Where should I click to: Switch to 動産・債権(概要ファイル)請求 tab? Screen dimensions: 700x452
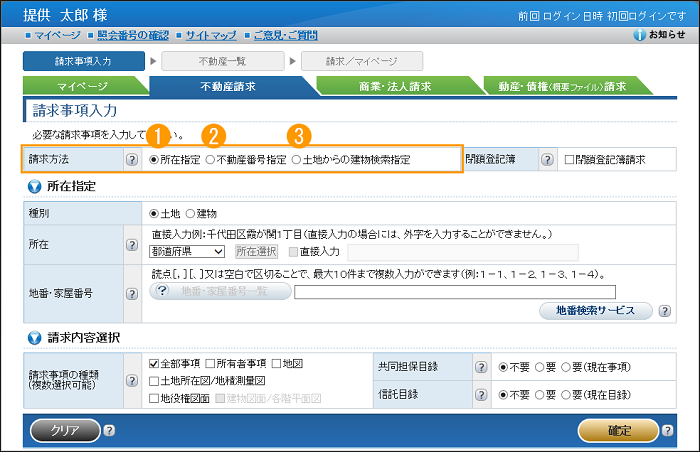coord(563,86)
